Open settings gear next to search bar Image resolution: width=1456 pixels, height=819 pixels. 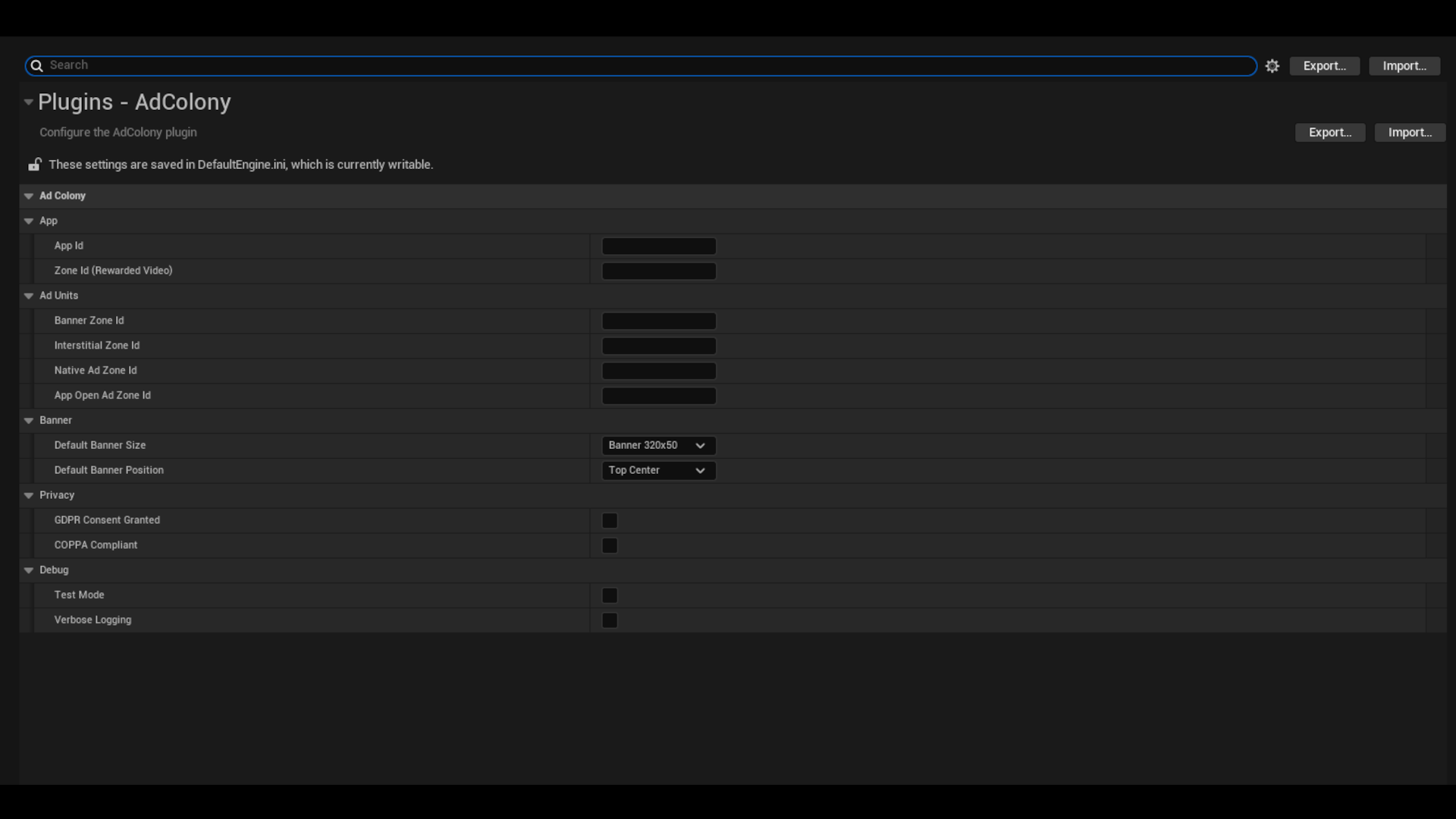(x=1272, y=66)
